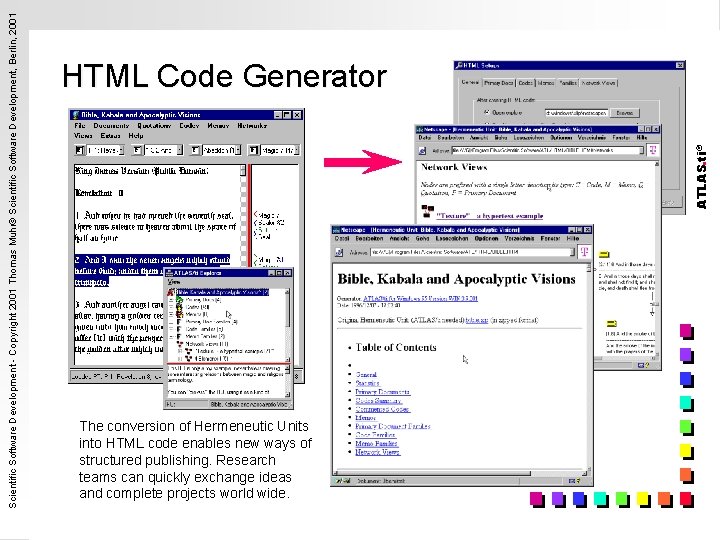Open the File menu in ATLAS.ti

[x=80, y=126]
